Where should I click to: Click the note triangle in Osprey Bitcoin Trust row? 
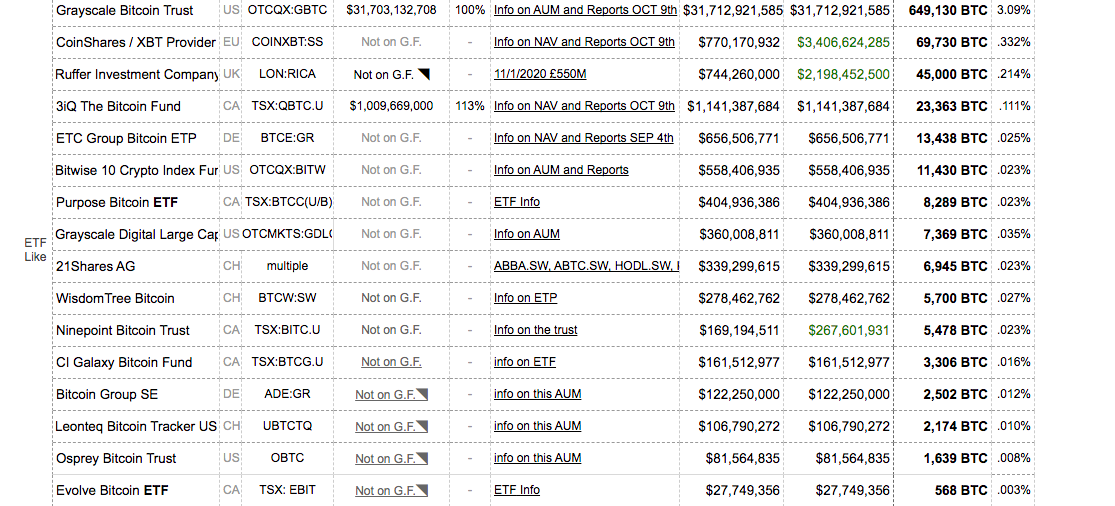pyautogui.click(x=423, y=459)
